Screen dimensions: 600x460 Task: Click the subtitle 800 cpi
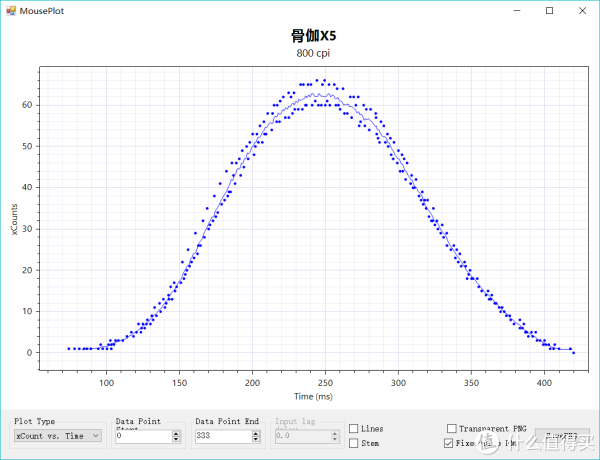[313, 53]
